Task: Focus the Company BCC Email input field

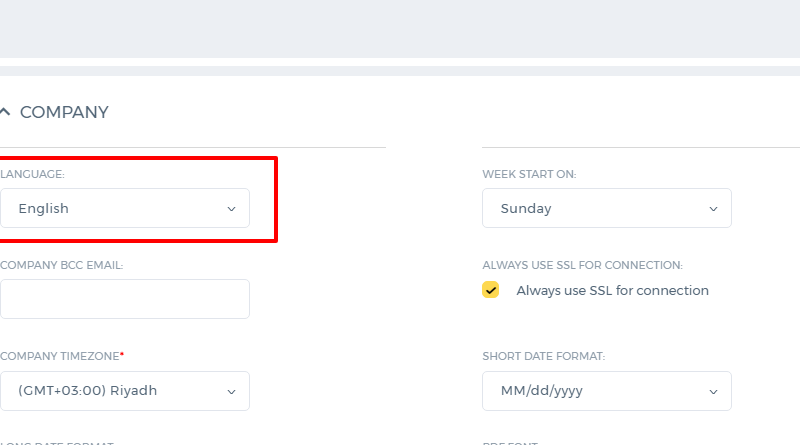Action: [125, 299]
